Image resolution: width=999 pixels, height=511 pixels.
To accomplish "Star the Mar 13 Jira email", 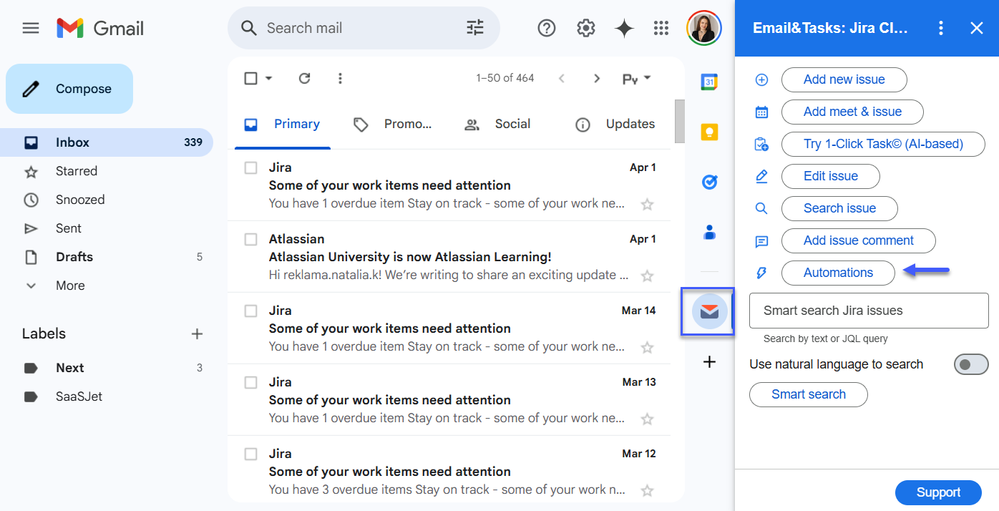I will point(647,419).
